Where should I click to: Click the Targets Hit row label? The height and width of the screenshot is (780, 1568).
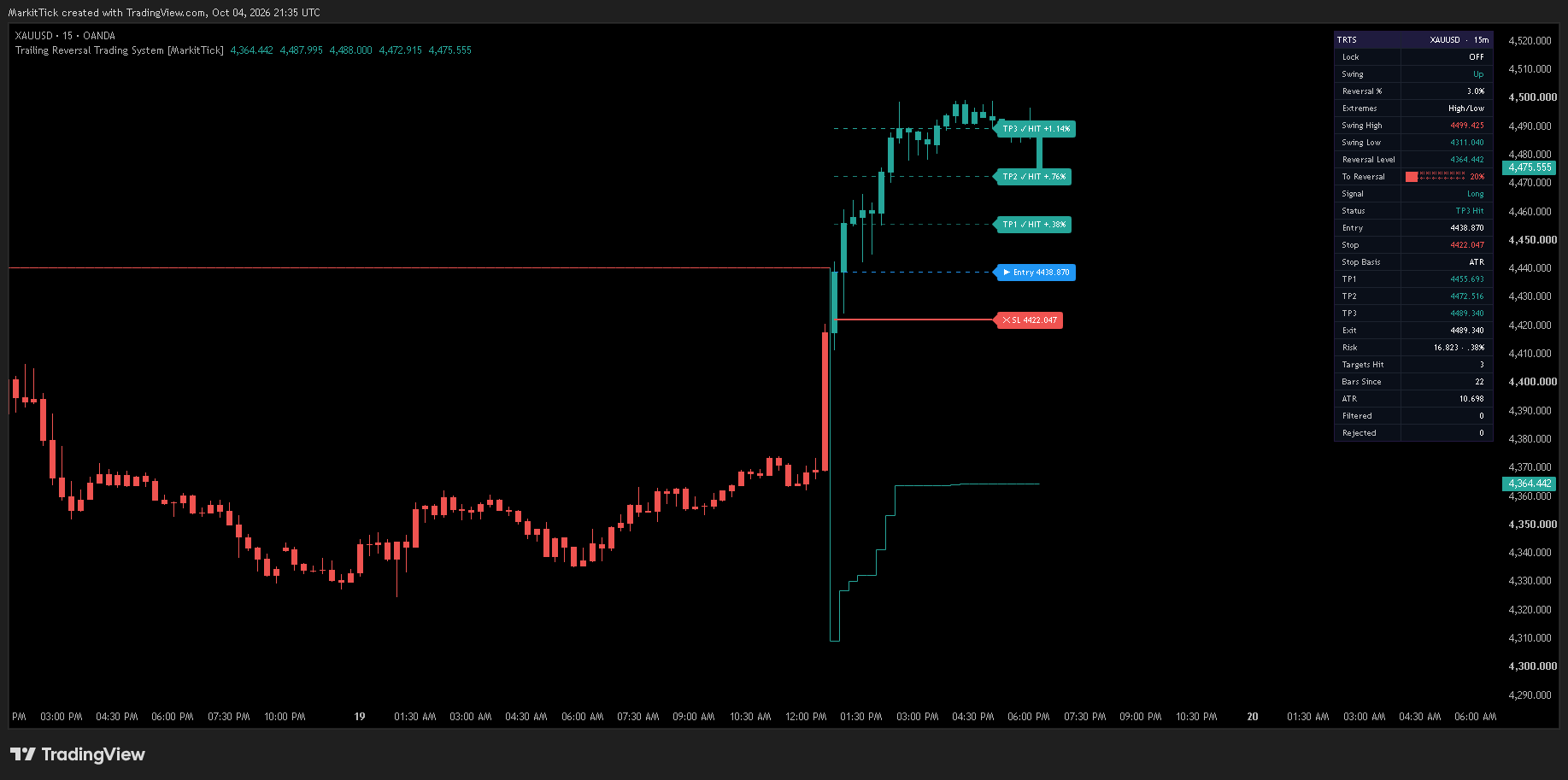[1363, 365]
